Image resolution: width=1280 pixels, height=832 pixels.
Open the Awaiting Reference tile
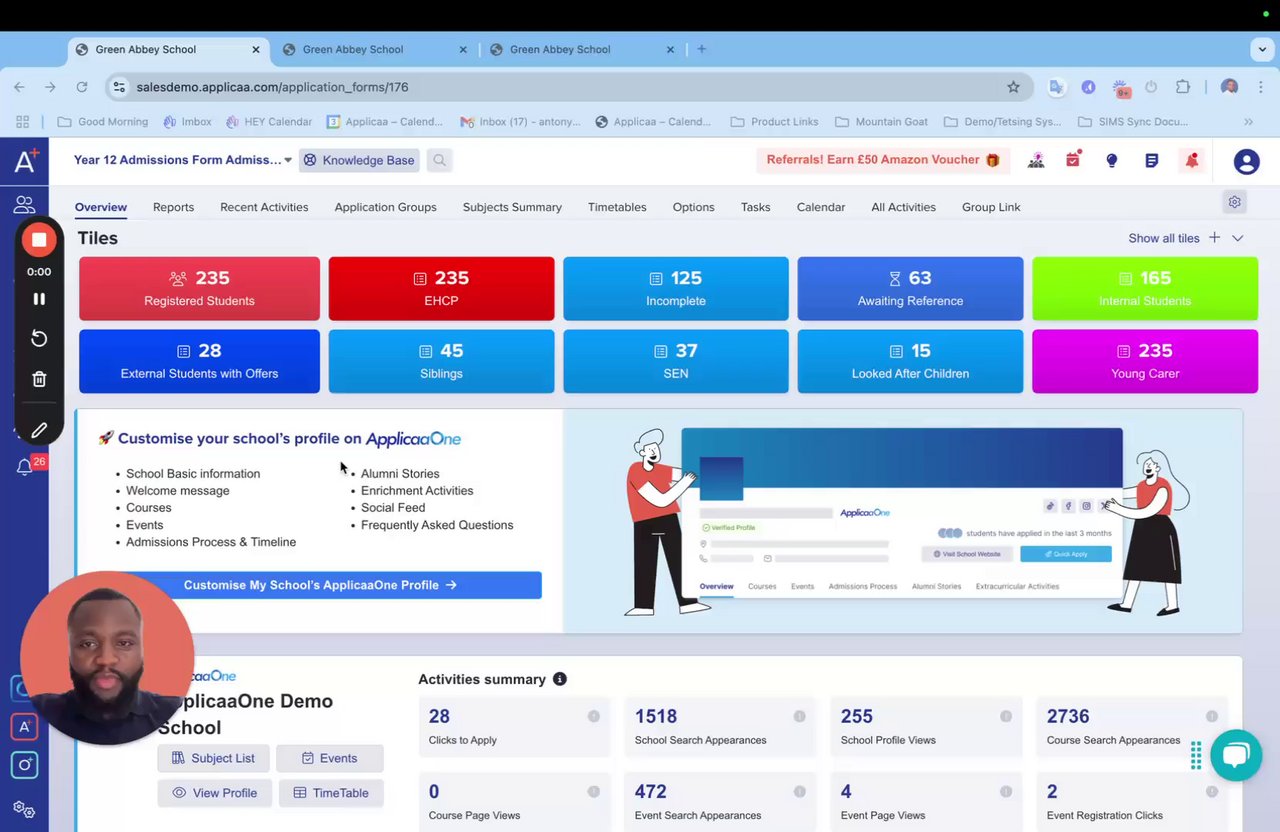coord(910,289)
